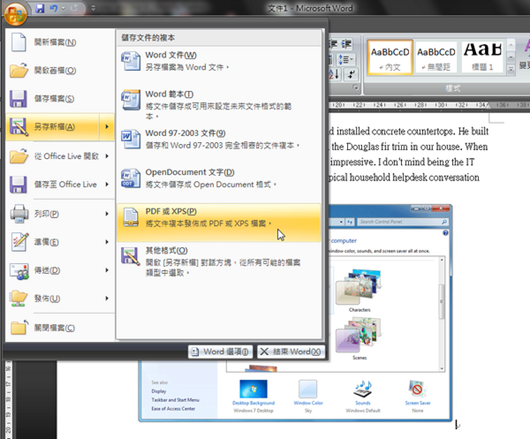Click the Ease of Access Center link
The height and width of the screenshot is (439, 530).
click(173, 409)
